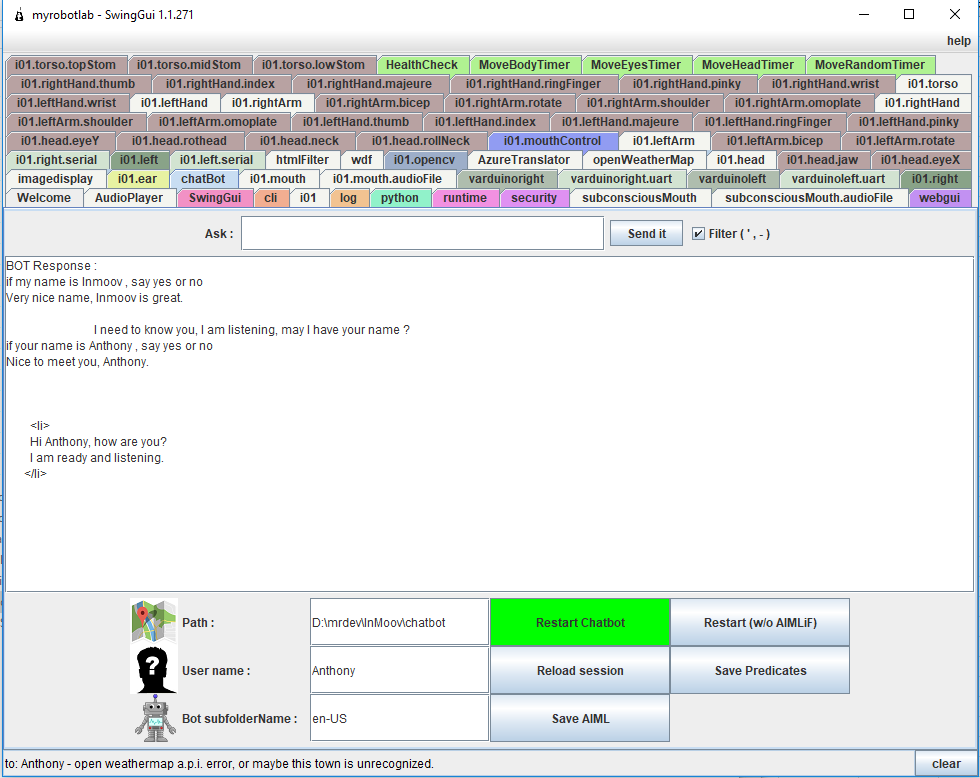Click the robot icon next to Bot subfolderName
The image size is (980, 778).
(152, 718)
